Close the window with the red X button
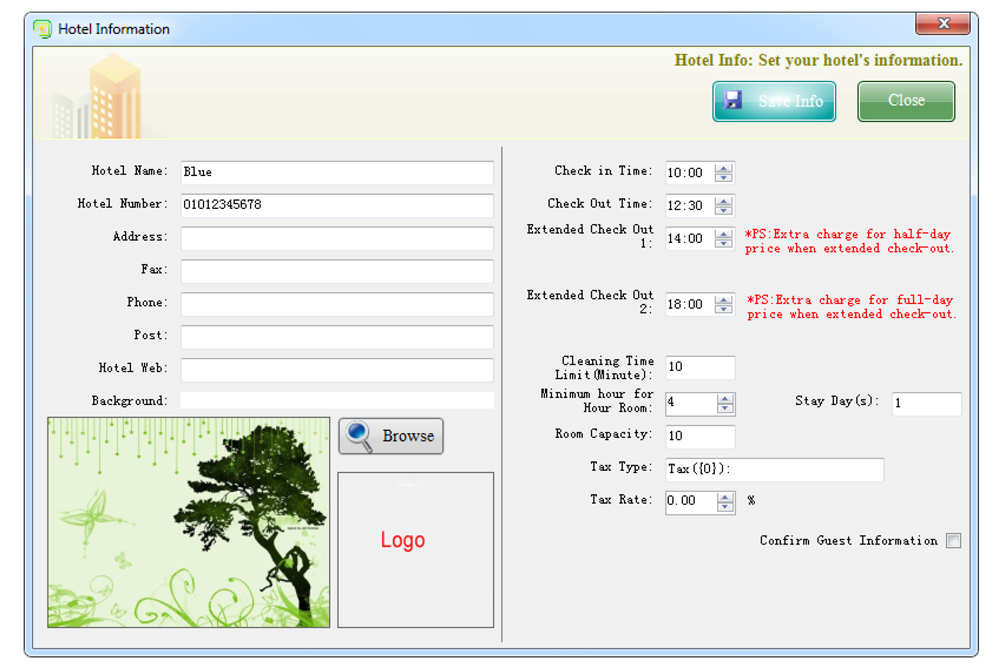 pos(945,24)
